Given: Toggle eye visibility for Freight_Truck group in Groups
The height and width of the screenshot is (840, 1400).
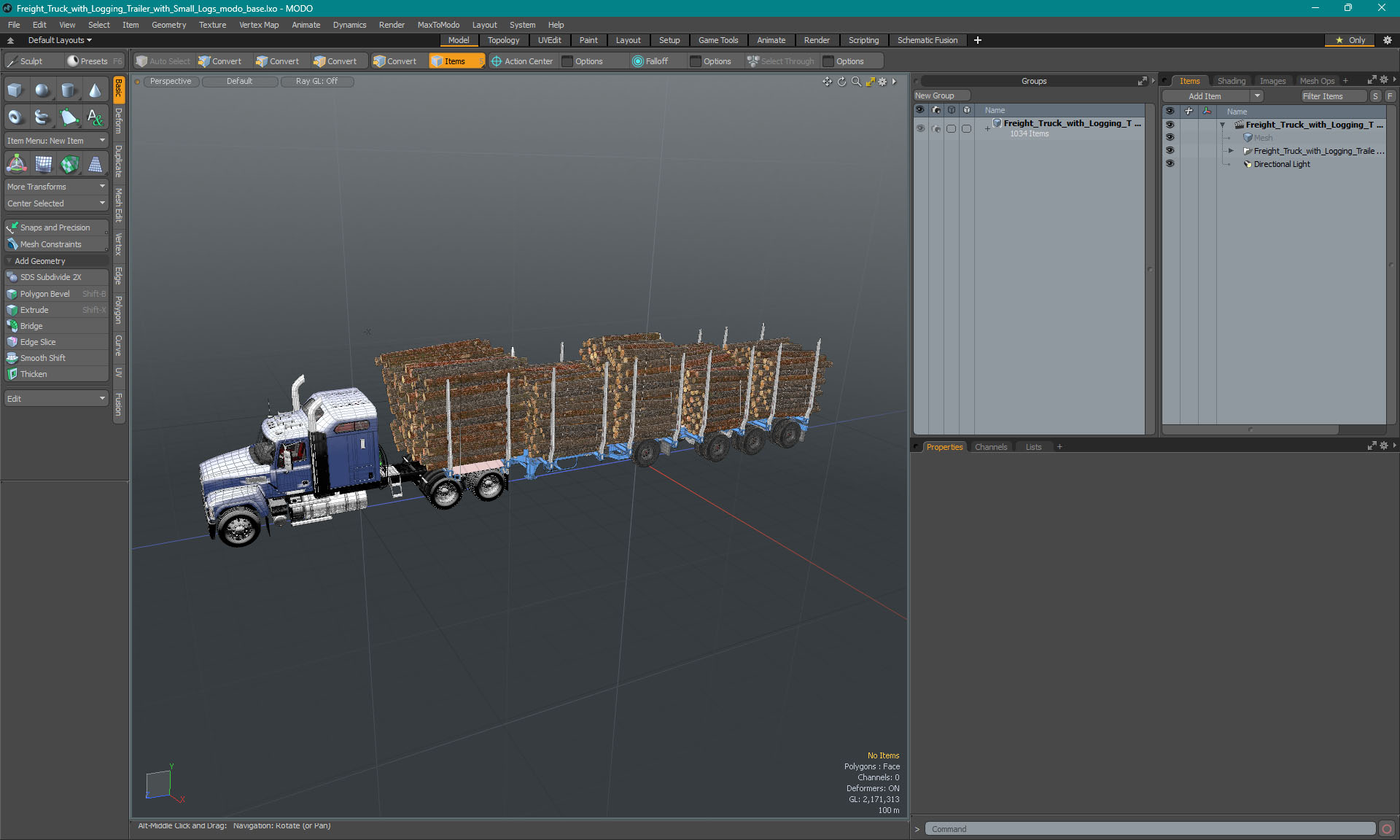Looking at the screenshot, I should (920, 128).
